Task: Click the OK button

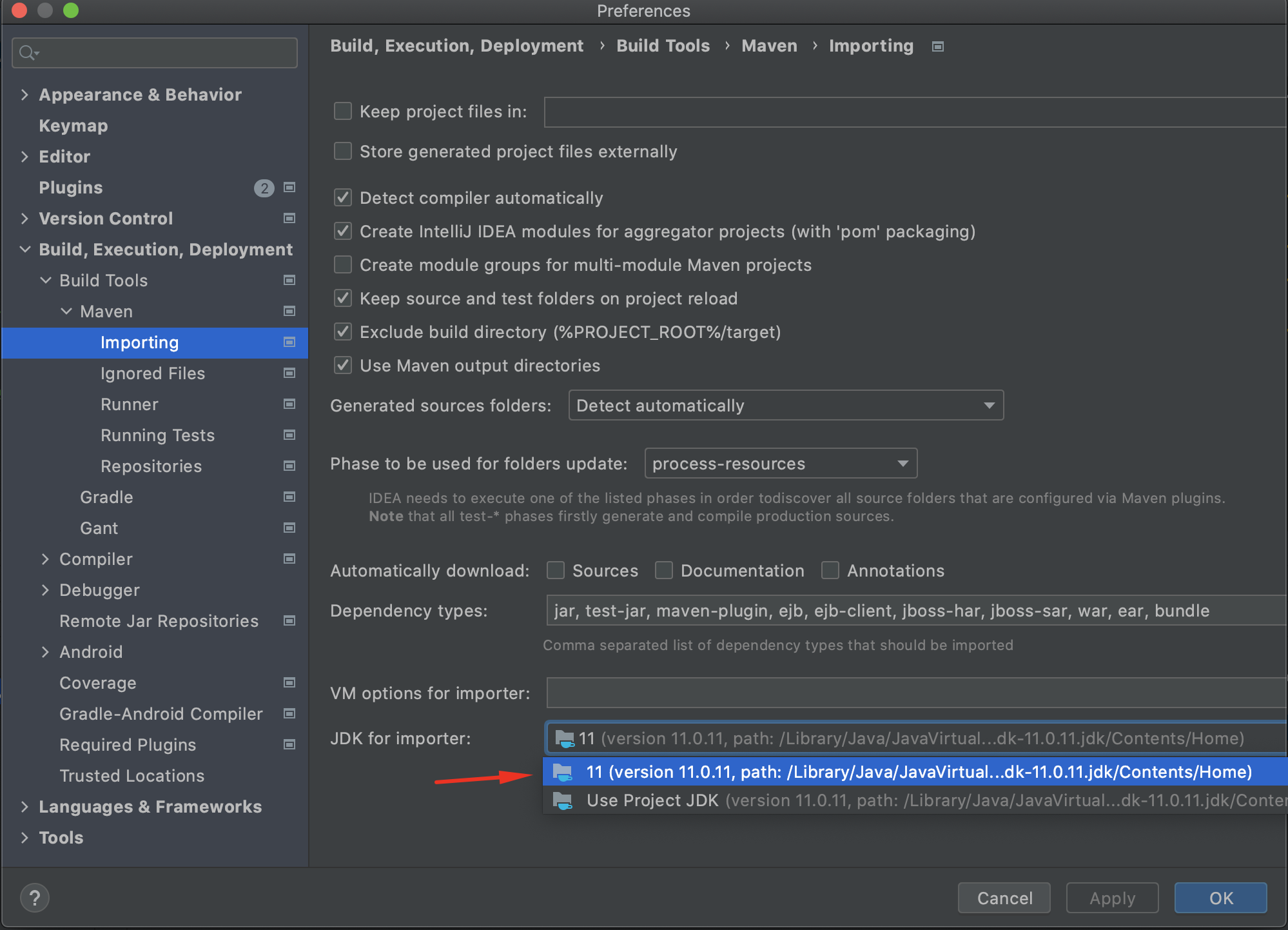Action: tap(1220, 898)
